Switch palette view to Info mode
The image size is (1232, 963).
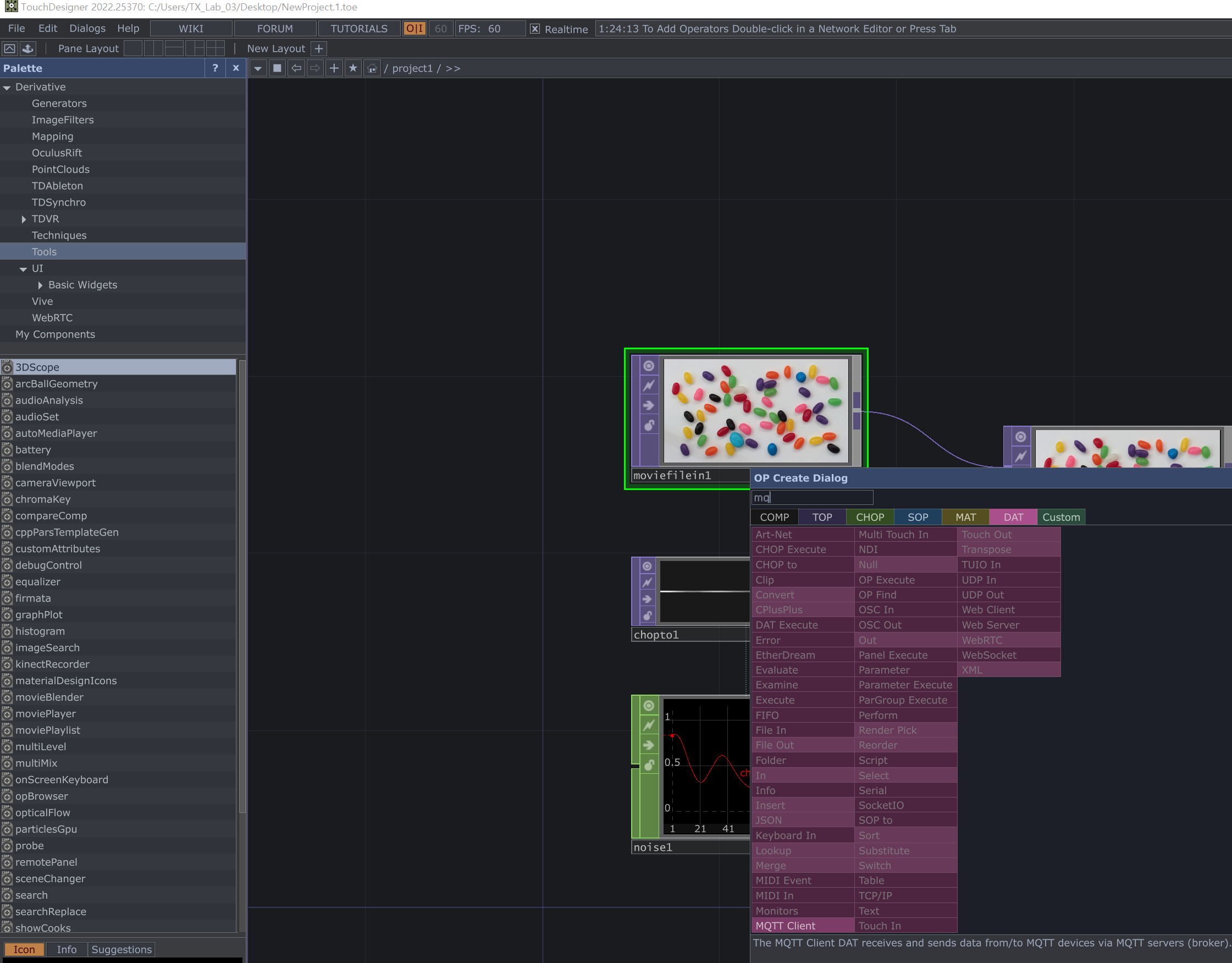[x=67, y=949]
